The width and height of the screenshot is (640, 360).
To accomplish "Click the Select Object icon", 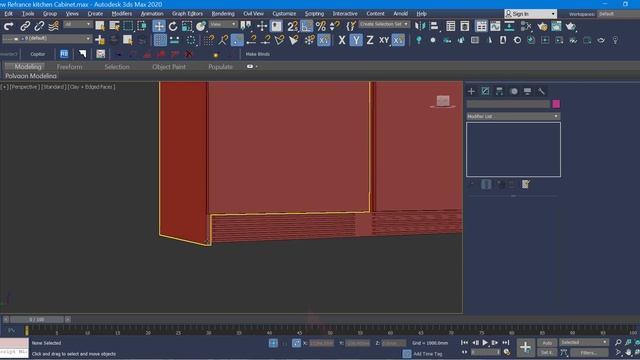I will pyautogui.click(x=100, y=27).
